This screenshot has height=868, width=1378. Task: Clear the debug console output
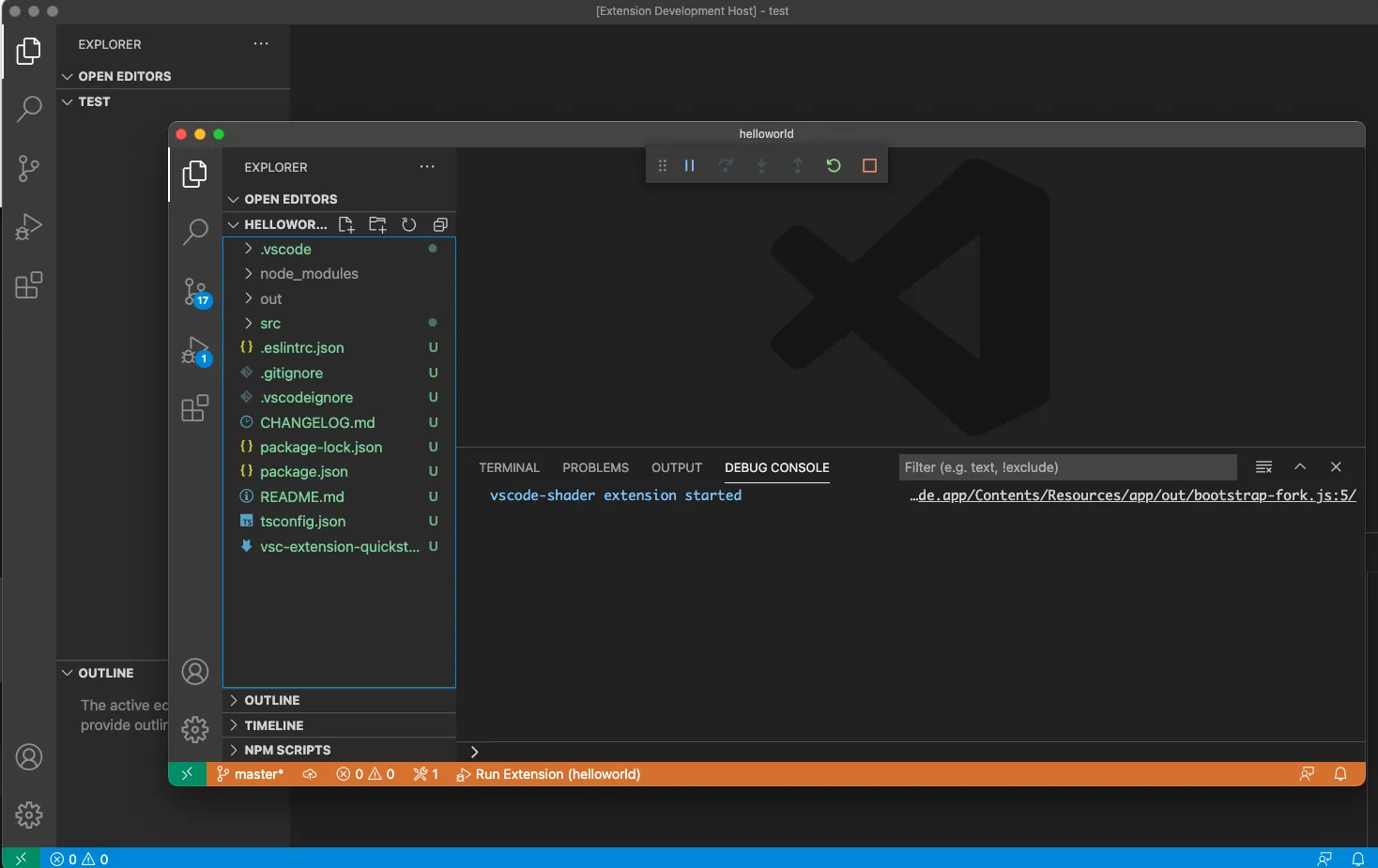[x=1263, y=467]
